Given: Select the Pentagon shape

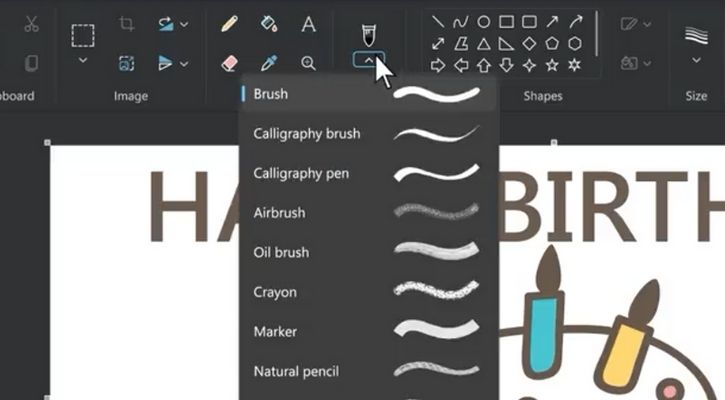Looking at the screenshot, I should (x=552, y=44).
